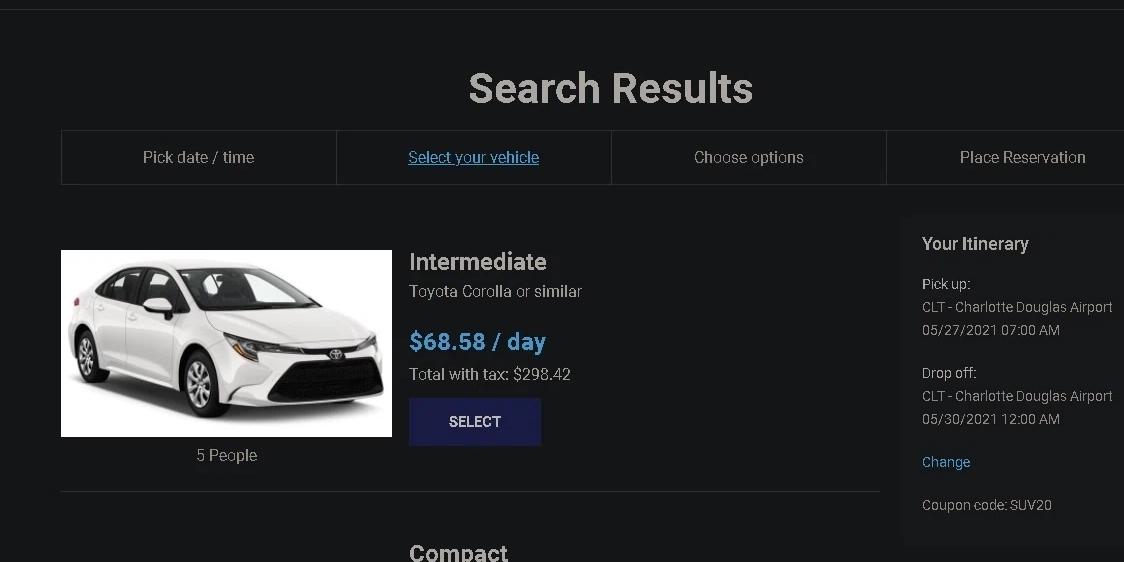Open the Change itinerary link
This screenshot has width=1124, height=562.
tap(946, 462)
